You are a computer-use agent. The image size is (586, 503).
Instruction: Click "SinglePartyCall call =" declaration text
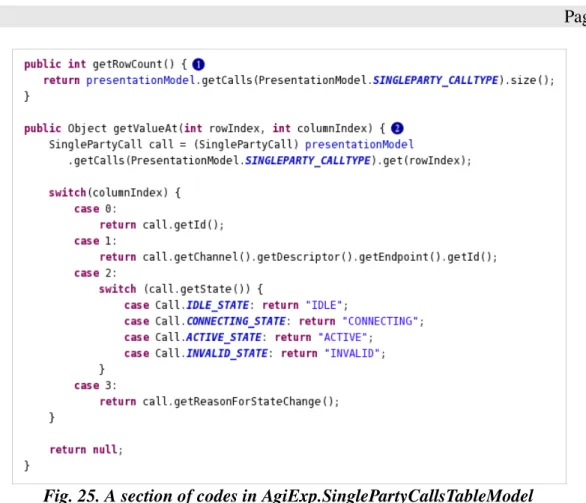[117, 145]
